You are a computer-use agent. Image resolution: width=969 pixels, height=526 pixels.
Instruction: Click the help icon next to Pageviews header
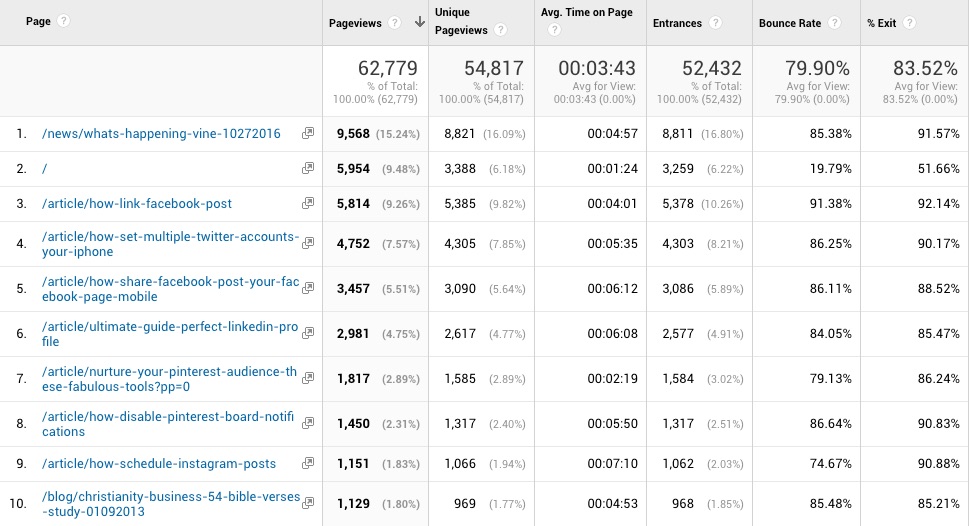(x=395, y=23)
